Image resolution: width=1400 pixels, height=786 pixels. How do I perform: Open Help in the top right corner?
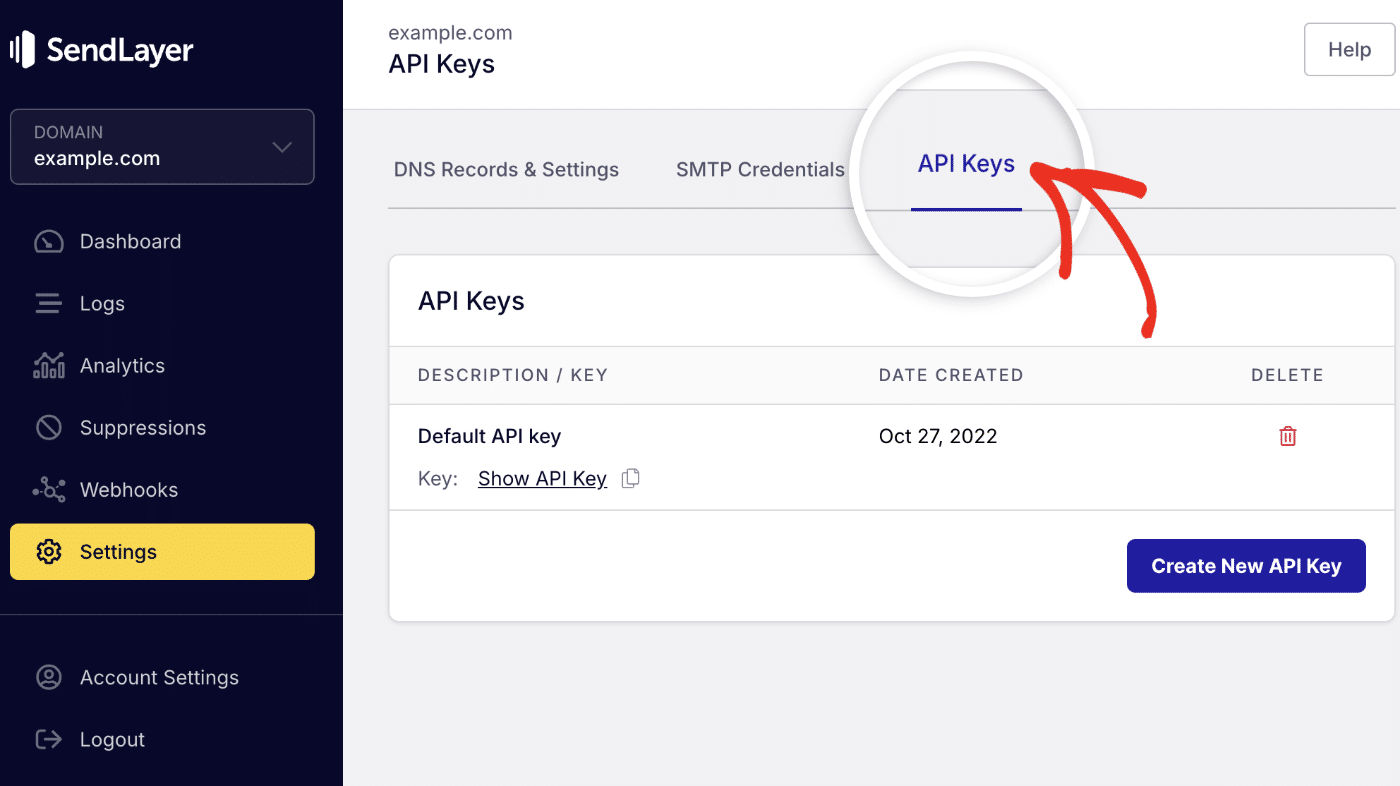pyautogui.click(x=1348, y=49)
